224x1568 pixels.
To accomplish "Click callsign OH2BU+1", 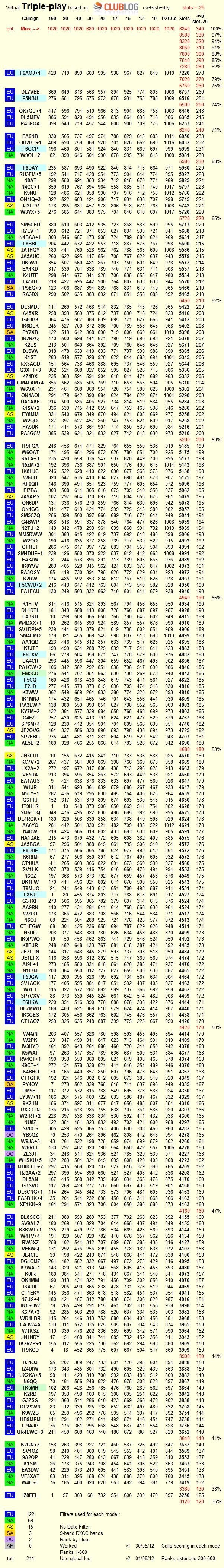I will pyautogui.click(x=30, y=142).
